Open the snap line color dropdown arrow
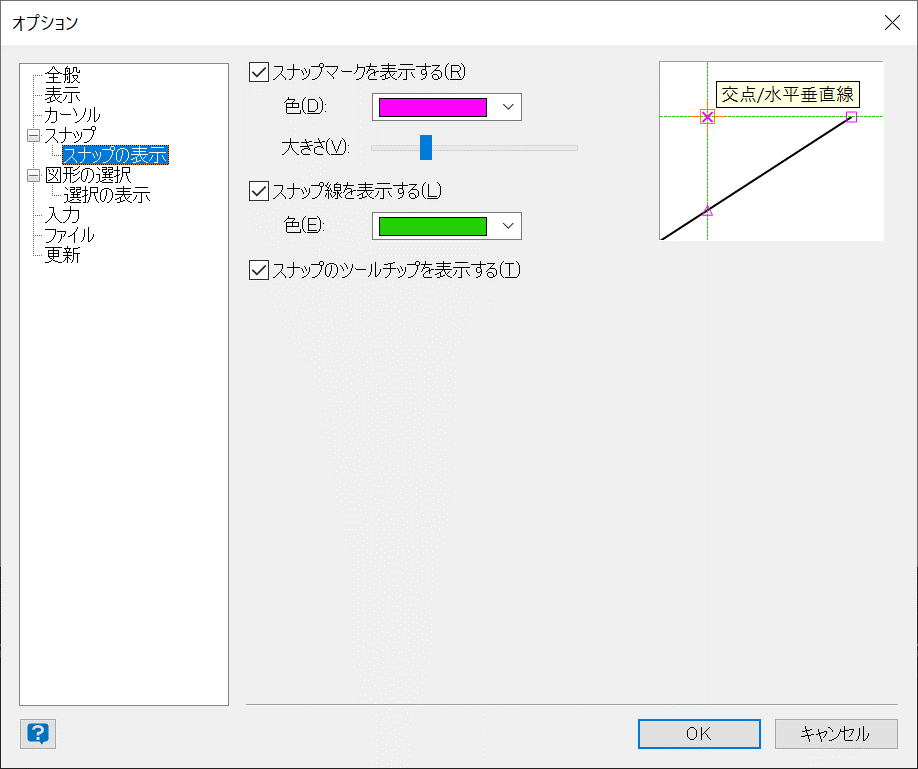 (508, 226)
